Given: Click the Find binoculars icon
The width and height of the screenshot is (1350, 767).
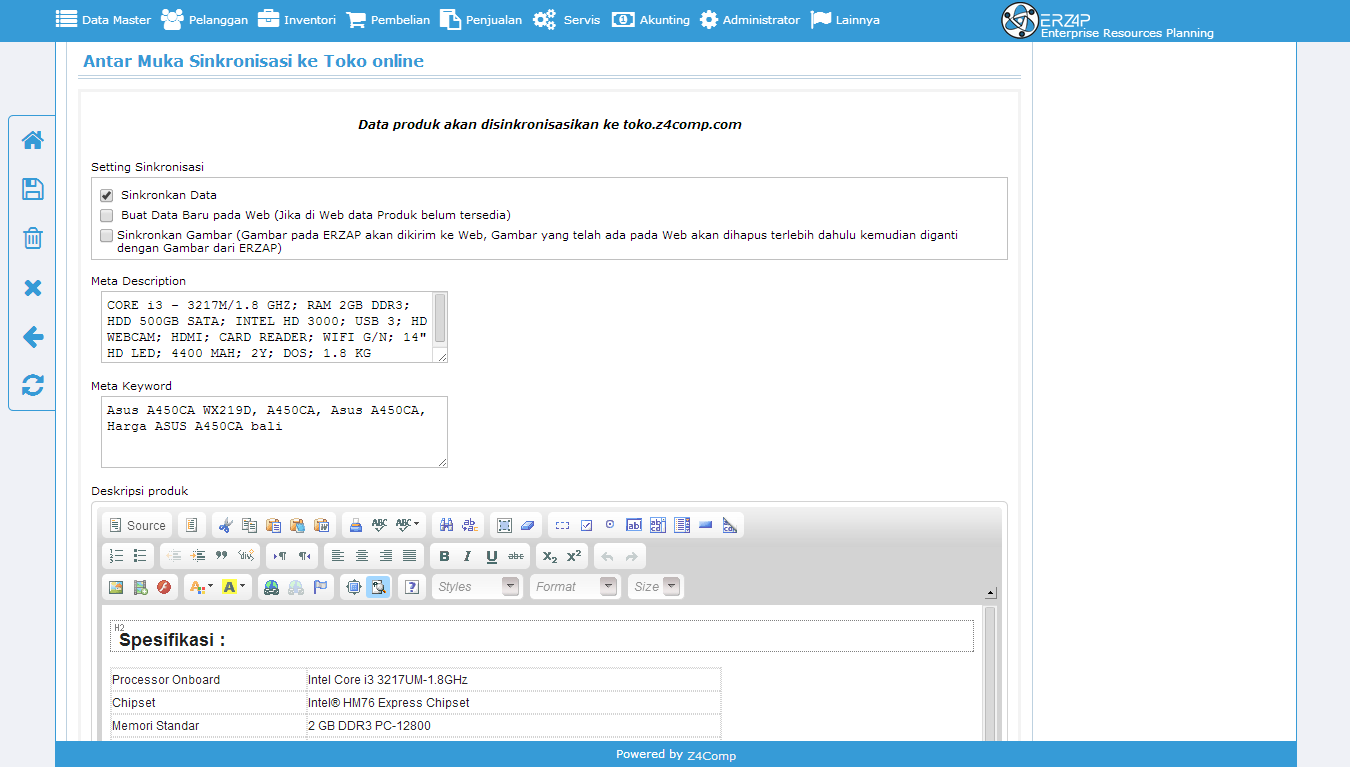Looking at the screenshot, I should 447,526.
